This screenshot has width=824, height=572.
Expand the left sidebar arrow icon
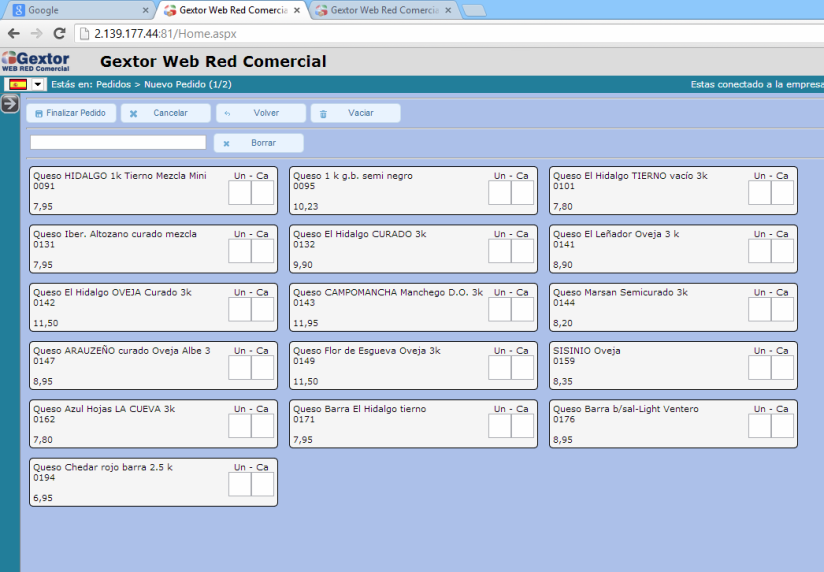click(x=9, y=104)
